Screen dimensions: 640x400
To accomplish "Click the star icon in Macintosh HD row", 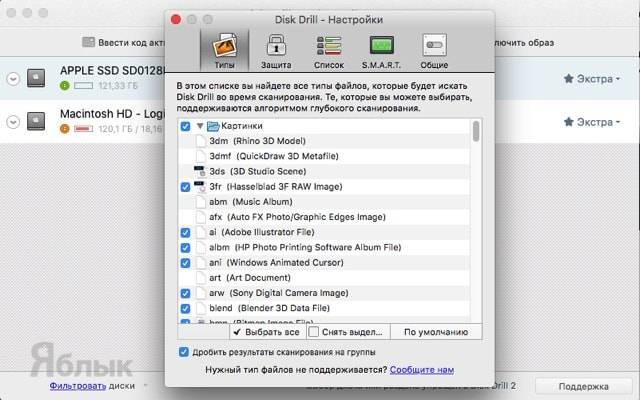I will pos(569,122).
